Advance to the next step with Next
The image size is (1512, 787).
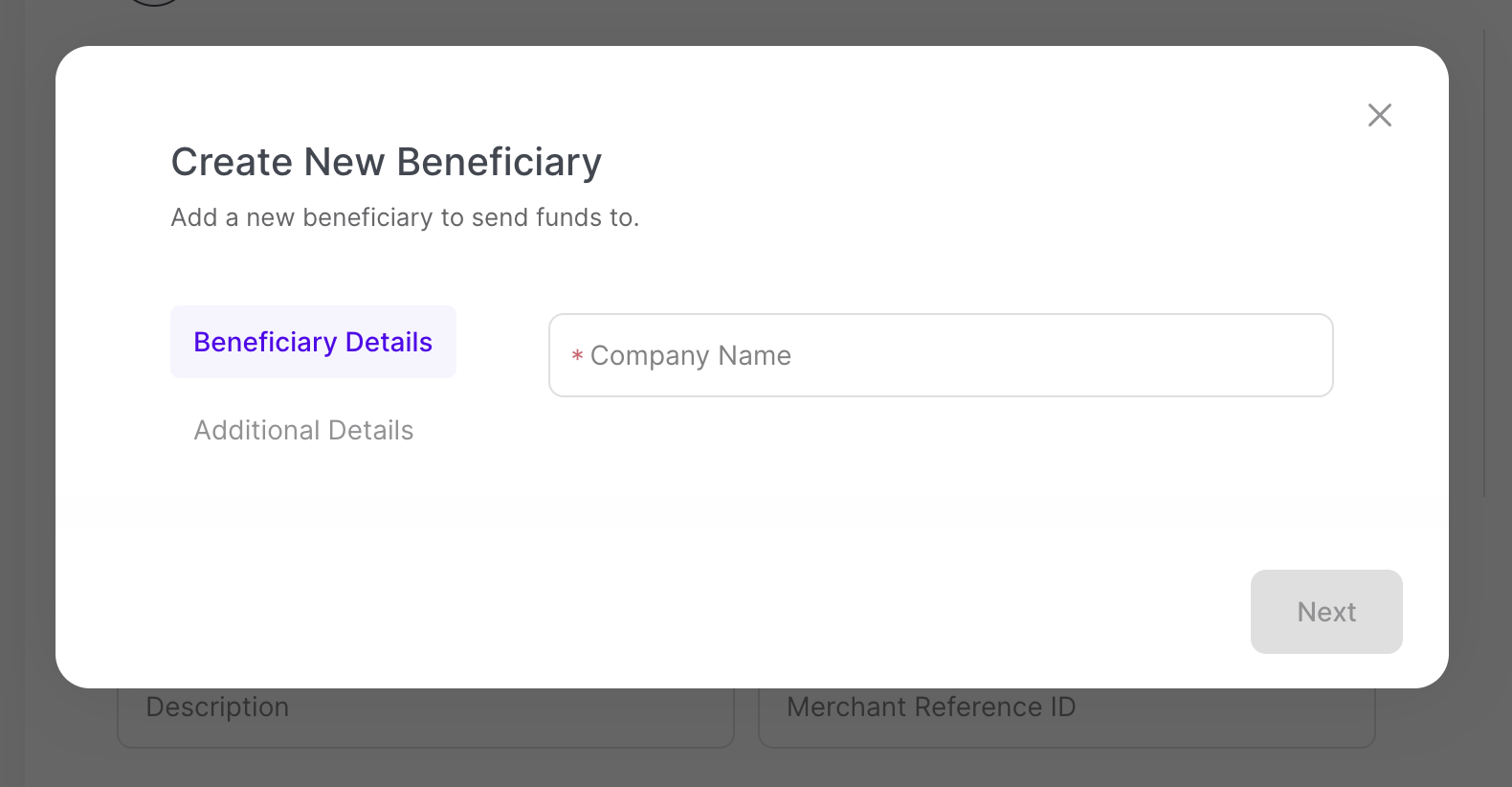click(1325, 612)
